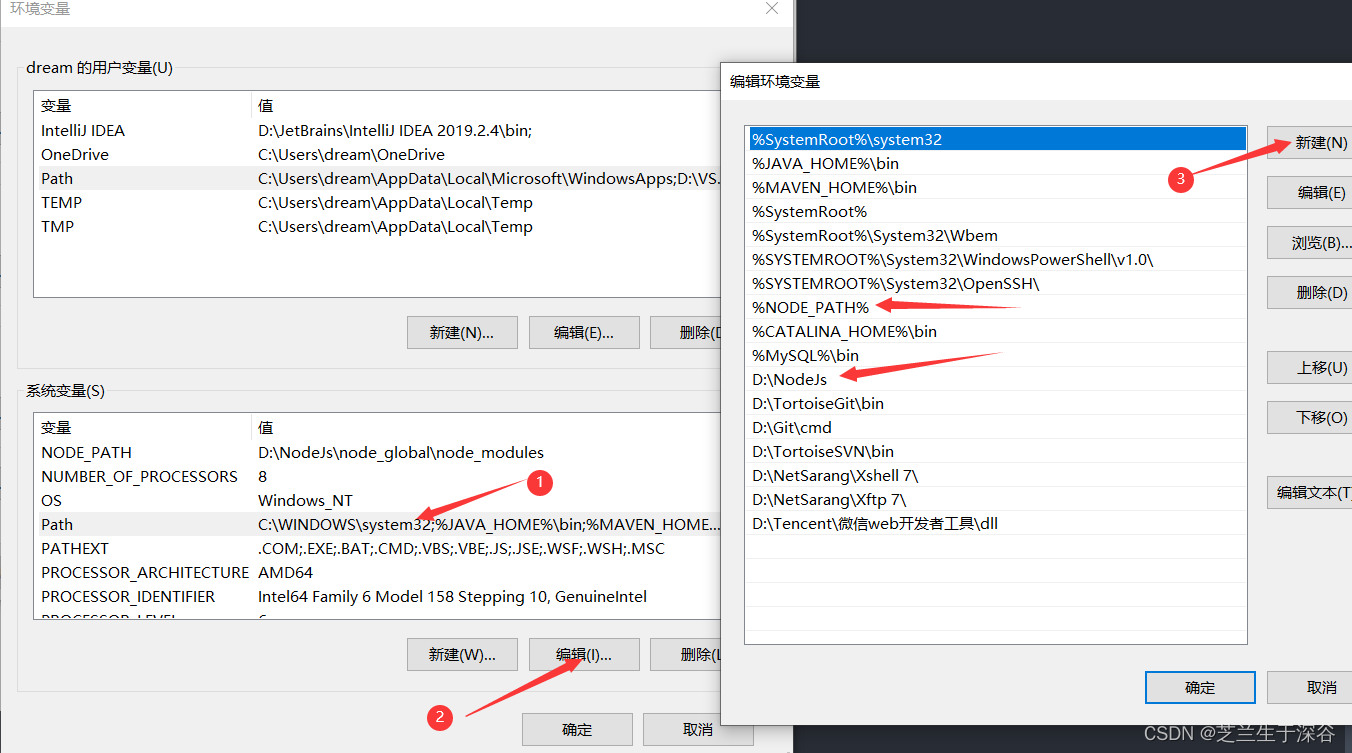Click 变量 column header in system variables
The image size is (1352, 753).
click(x=142, y=427)
